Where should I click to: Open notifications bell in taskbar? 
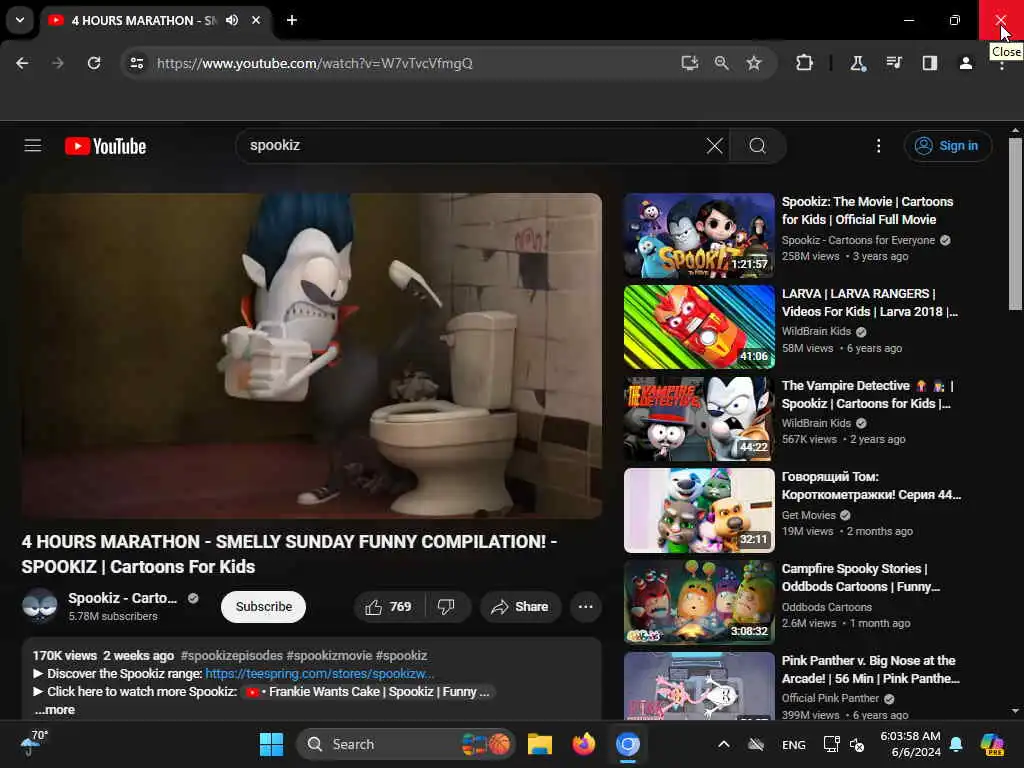click(x=956, y=744)
